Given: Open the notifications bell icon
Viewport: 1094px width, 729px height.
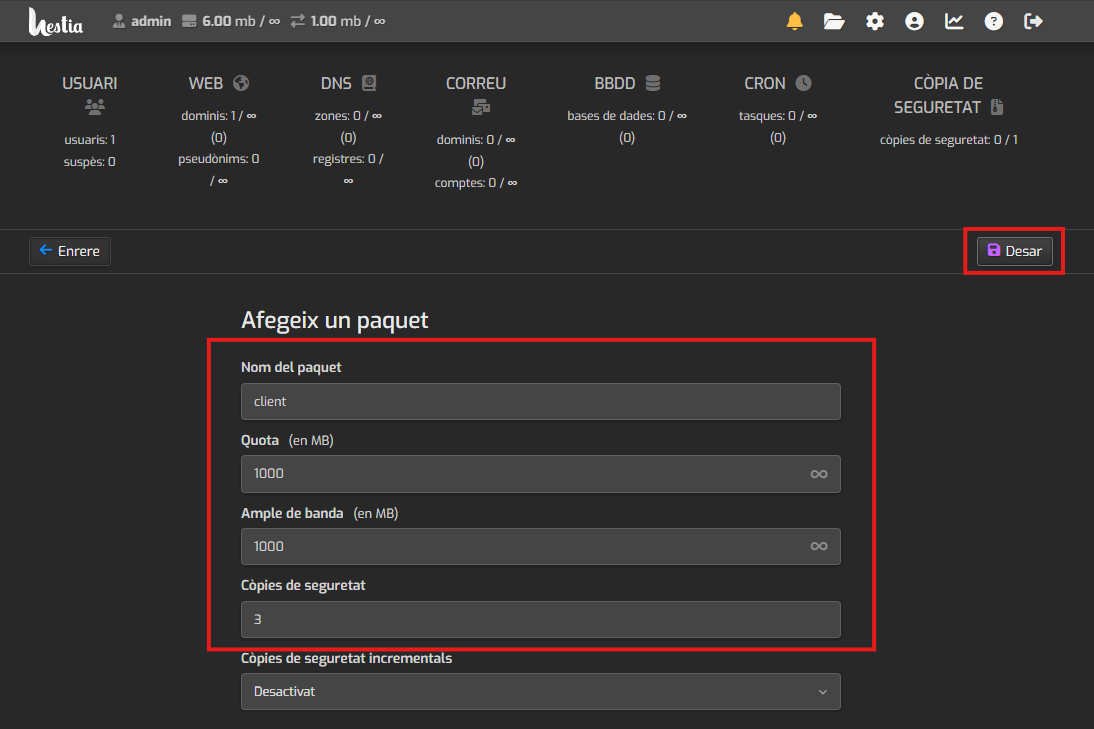Looking at the screenshot, I should (795, 21).
